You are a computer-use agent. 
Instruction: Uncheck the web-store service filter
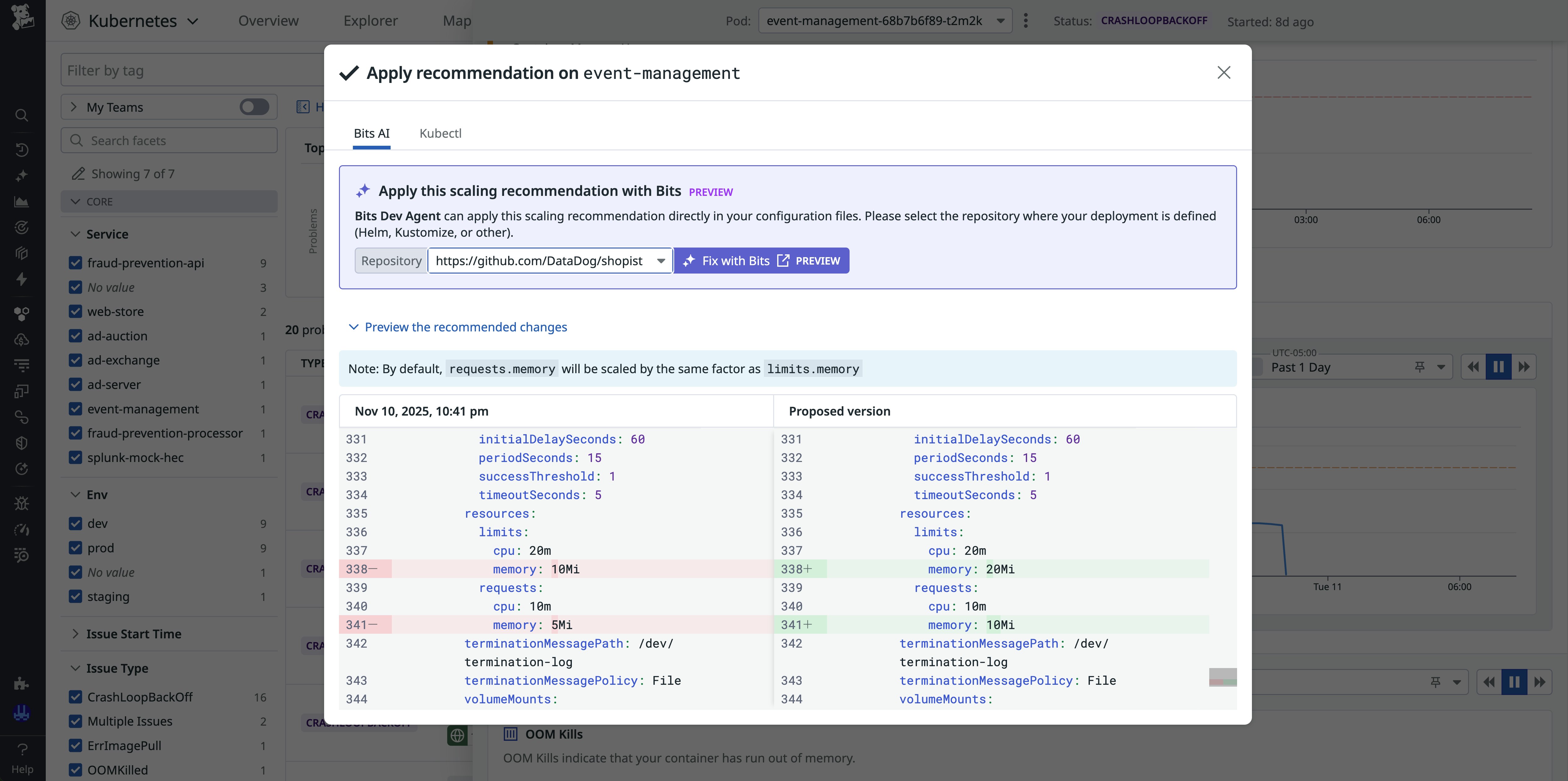75,311
